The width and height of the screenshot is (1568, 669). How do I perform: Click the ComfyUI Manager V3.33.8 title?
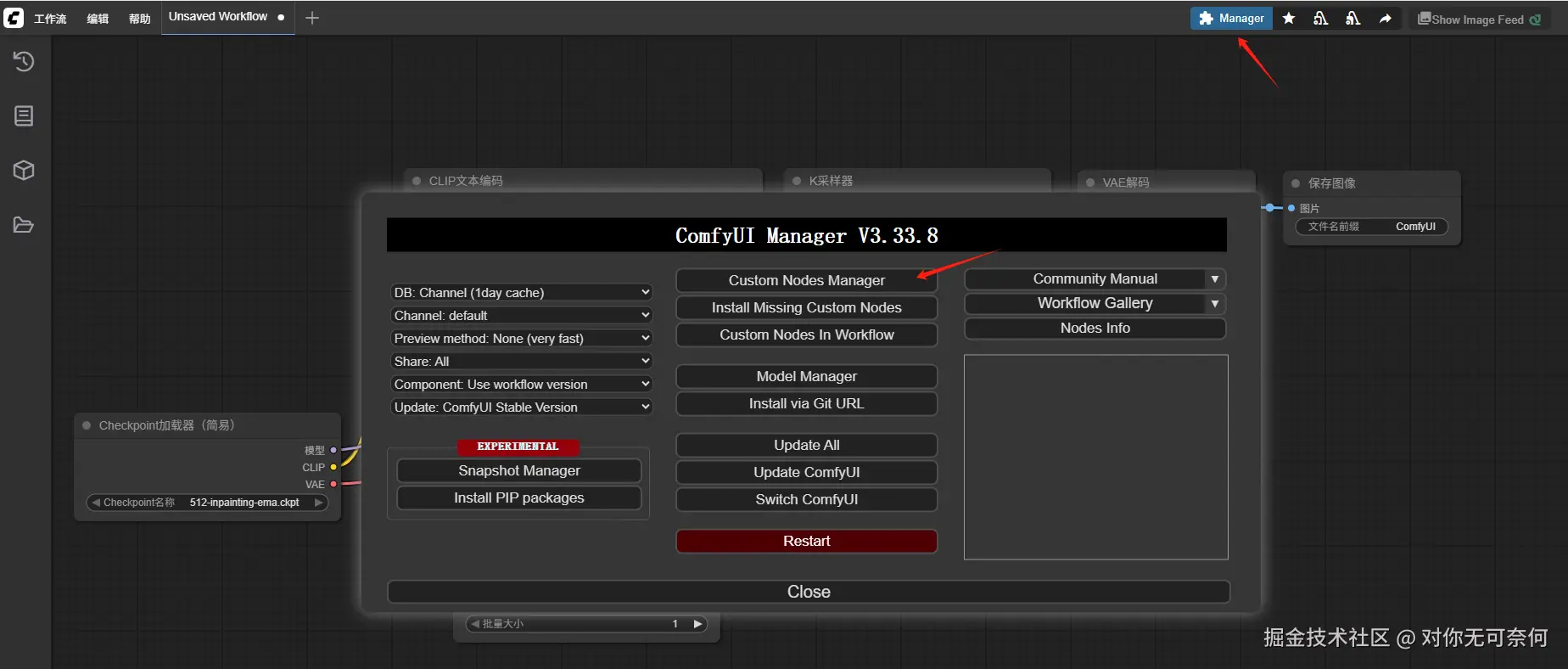pyautogui.click(x=807, y=235)
